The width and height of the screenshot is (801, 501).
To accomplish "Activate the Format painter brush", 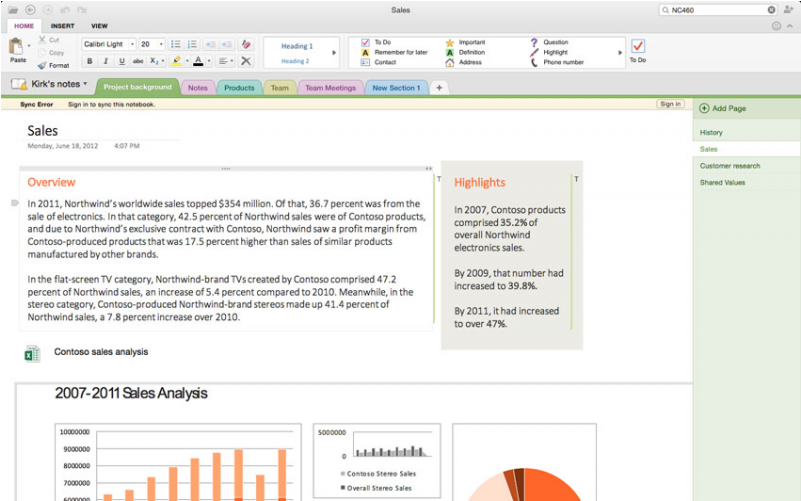I will click(42, 65).
